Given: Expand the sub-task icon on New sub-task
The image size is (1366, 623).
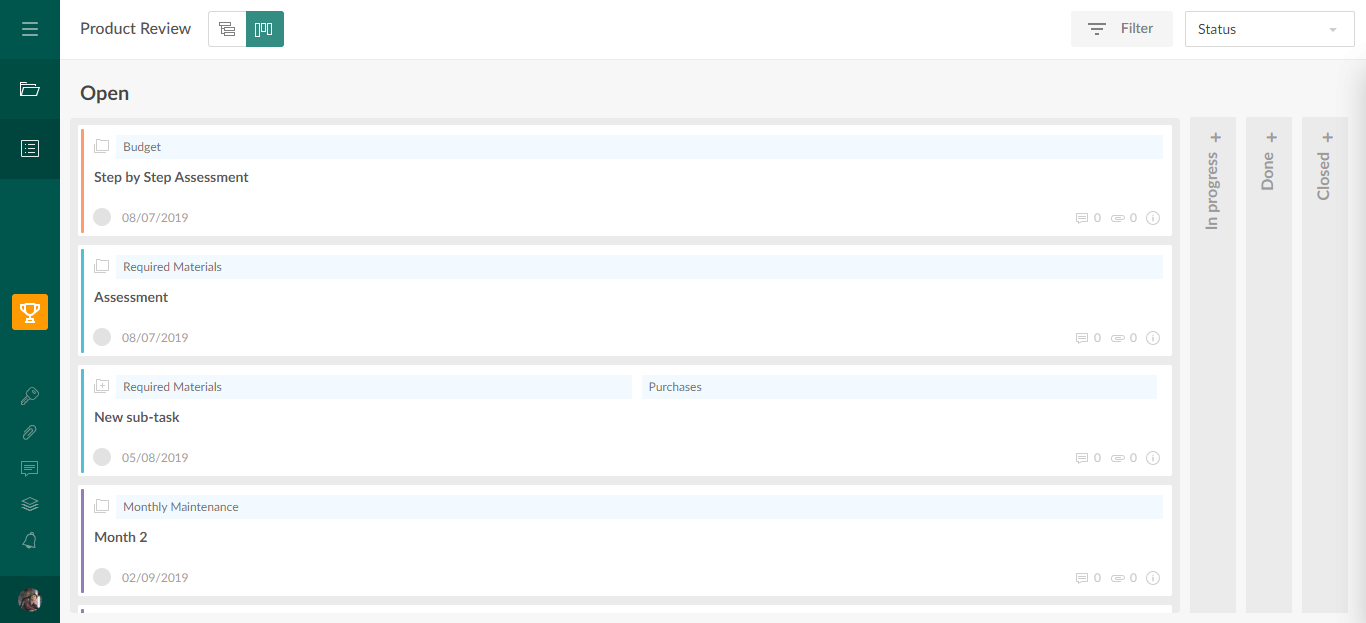Looking at the screenshot, I should tap(101, 386).
